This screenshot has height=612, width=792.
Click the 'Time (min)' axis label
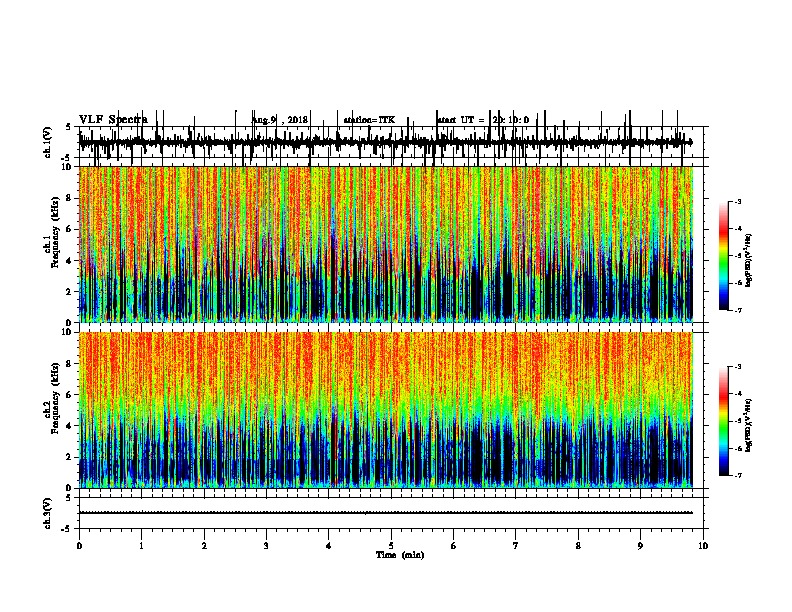point(400,555)
